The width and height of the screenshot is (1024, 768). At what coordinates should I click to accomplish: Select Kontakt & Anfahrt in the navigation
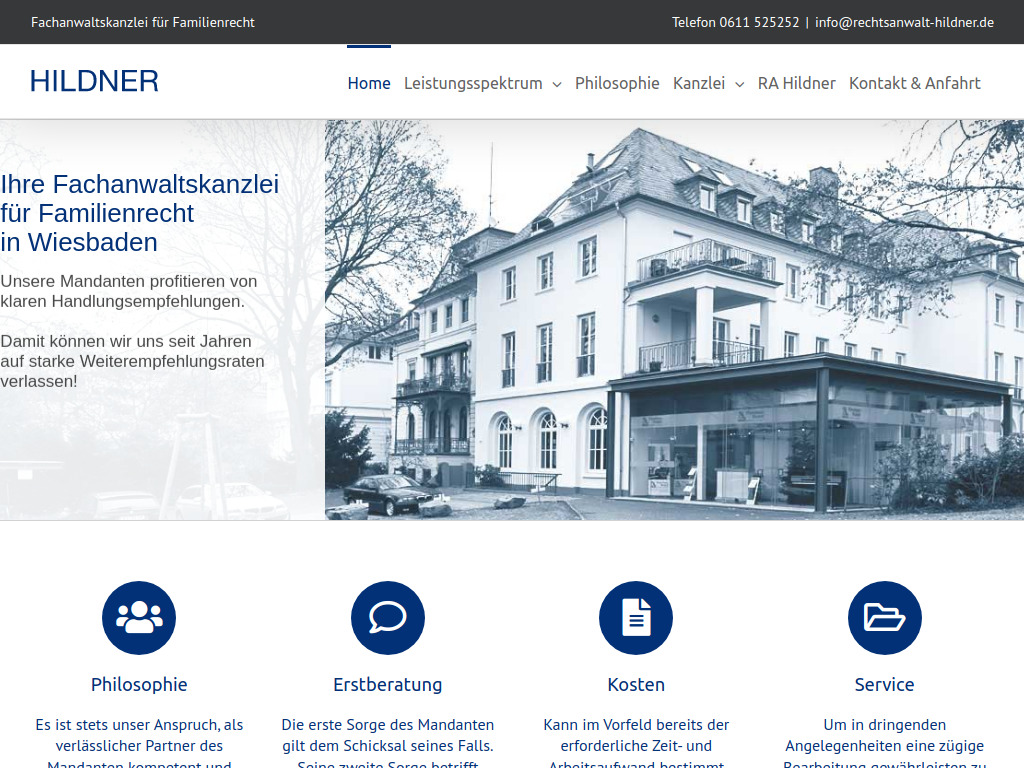[x=915, y=83]
